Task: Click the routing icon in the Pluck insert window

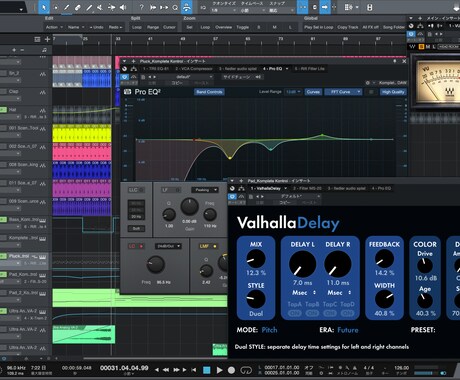Action: point(134,69)
